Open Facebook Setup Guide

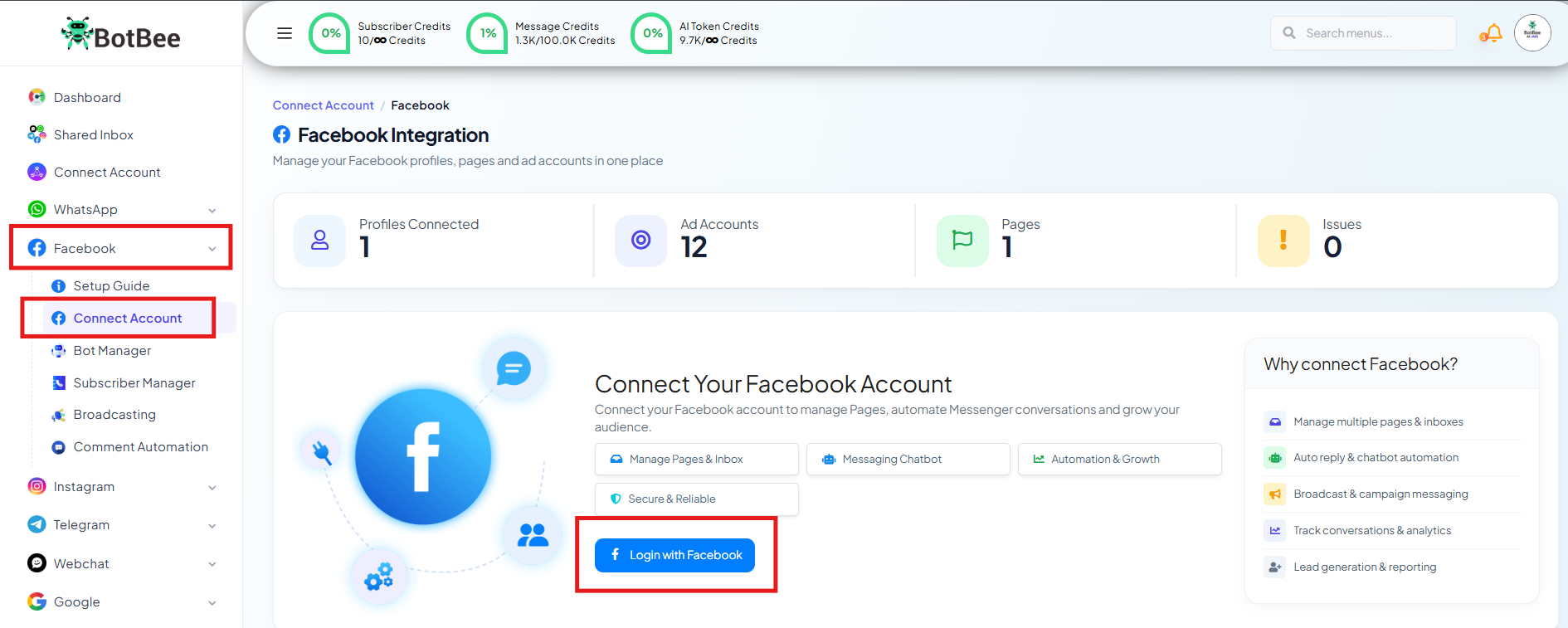coord(111,286)
